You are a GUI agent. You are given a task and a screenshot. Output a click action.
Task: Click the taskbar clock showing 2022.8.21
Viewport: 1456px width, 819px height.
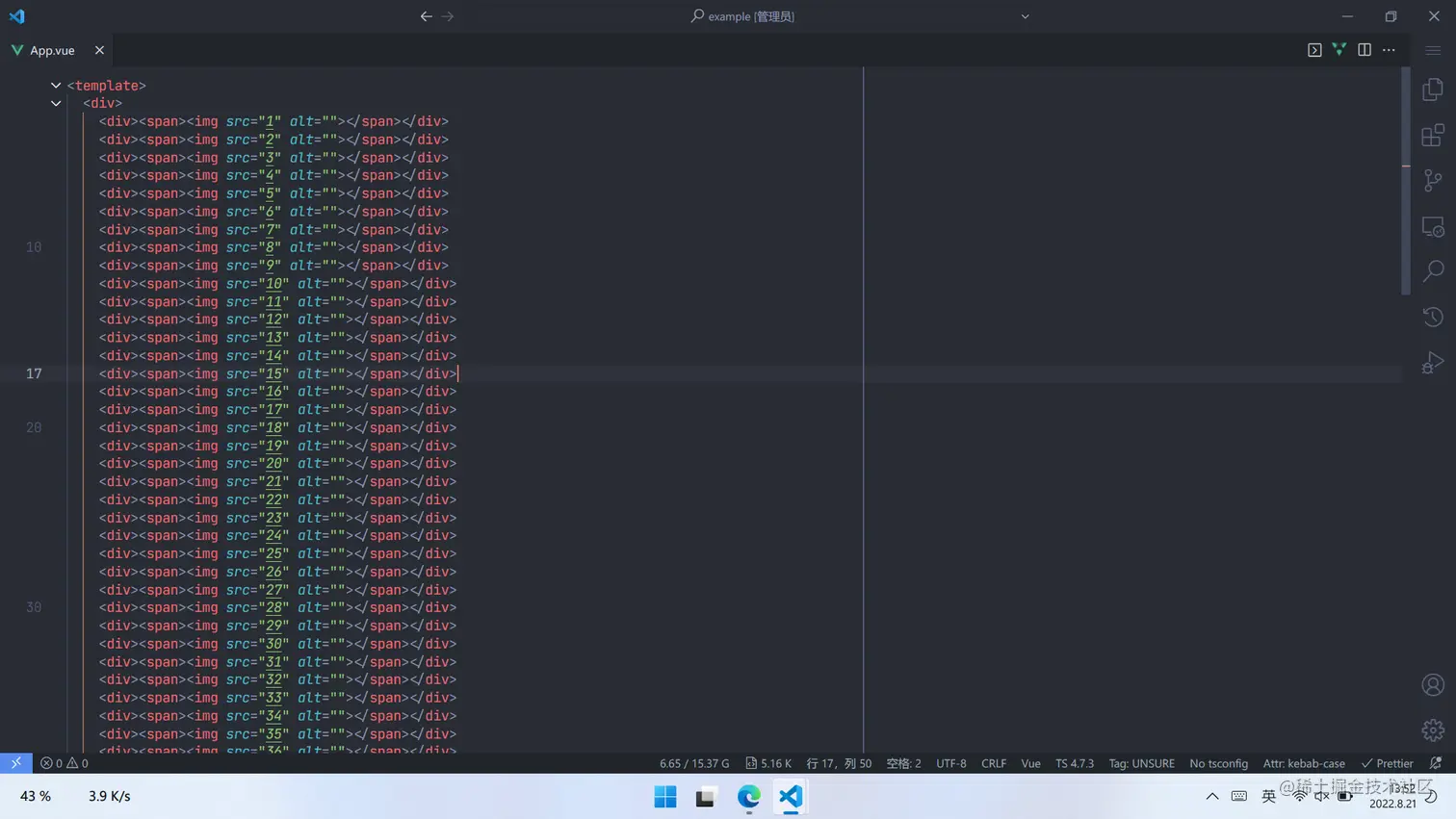coord(1393,796)
